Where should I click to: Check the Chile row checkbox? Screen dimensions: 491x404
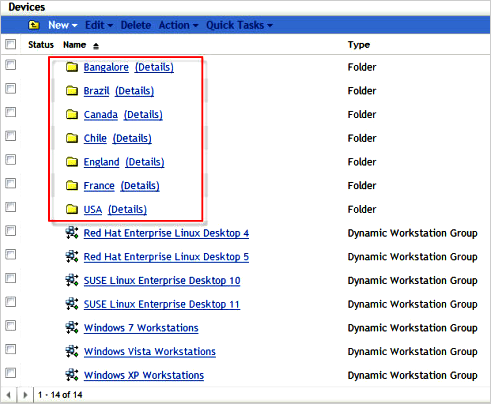pyautogui.click(x=11, y=136)
